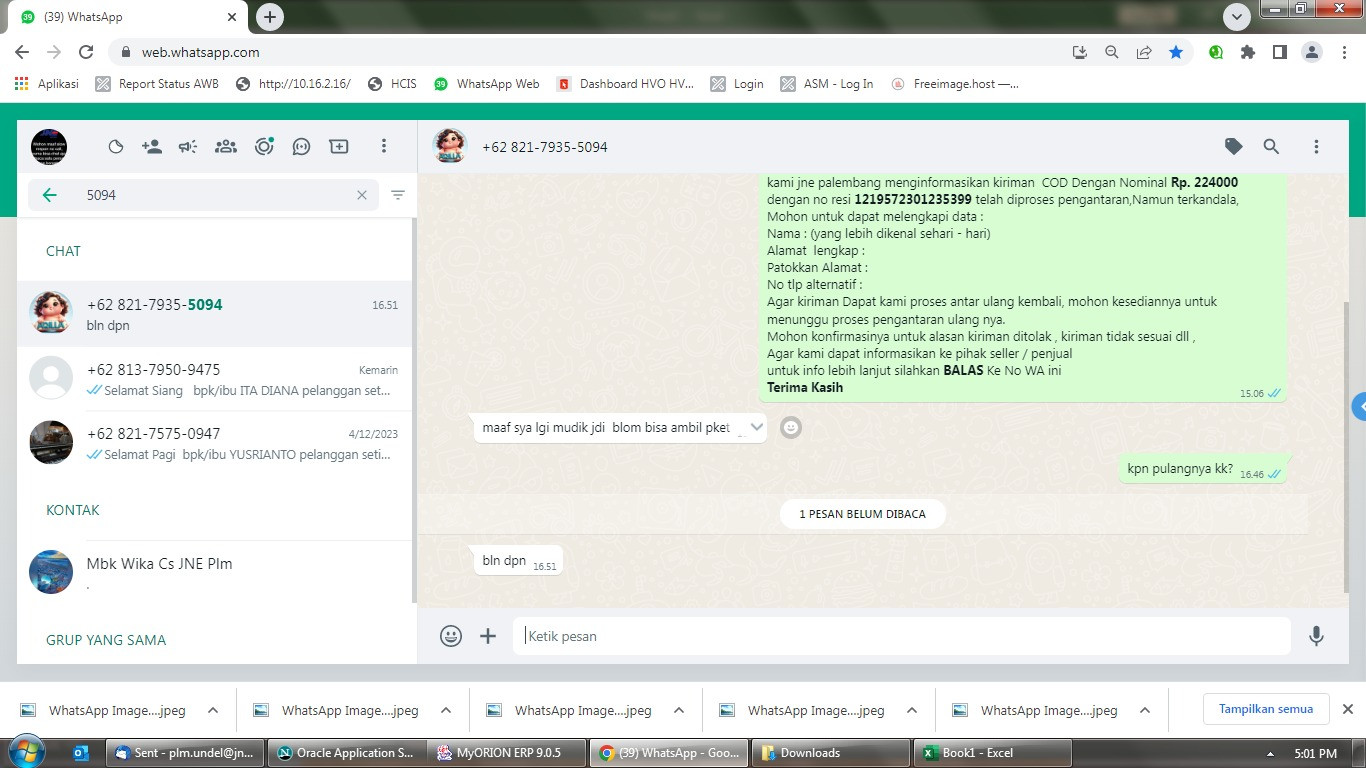Open chat +62 821-7575-0947
Viewport: 1366px width, 768px height.
click(215, 443)
